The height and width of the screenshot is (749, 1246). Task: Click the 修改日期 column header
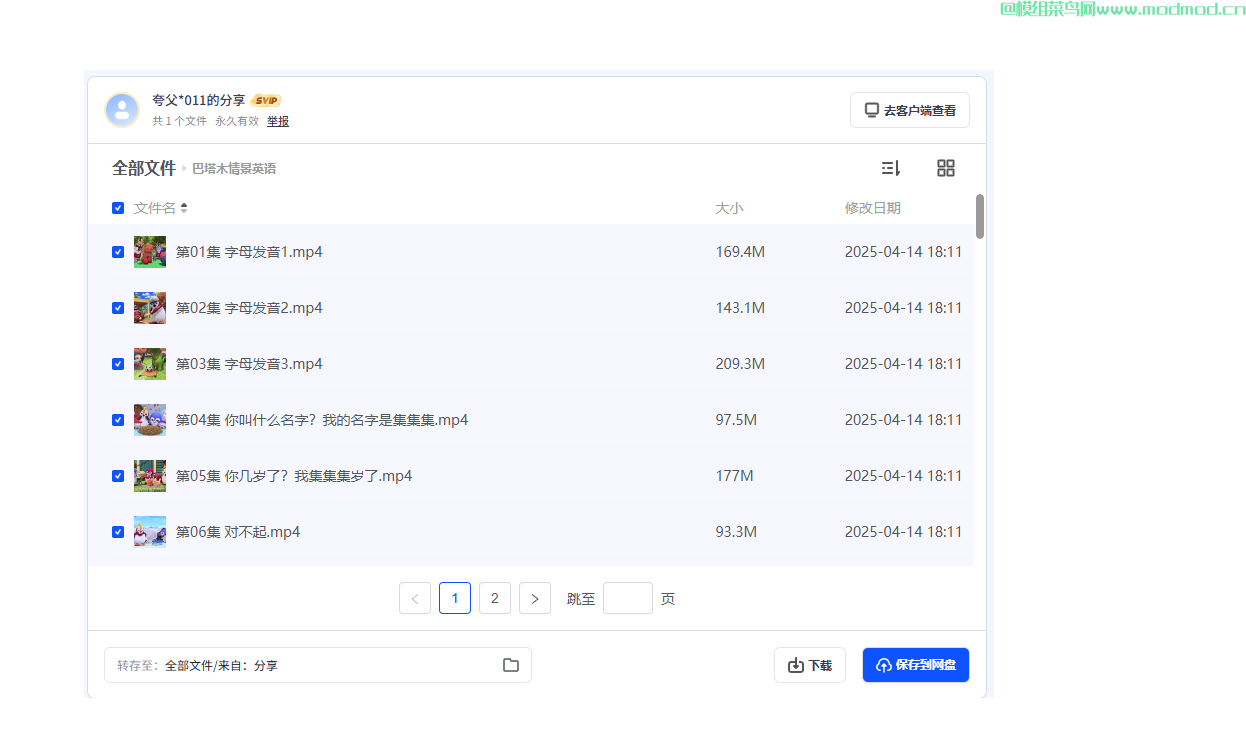(873, 208)
